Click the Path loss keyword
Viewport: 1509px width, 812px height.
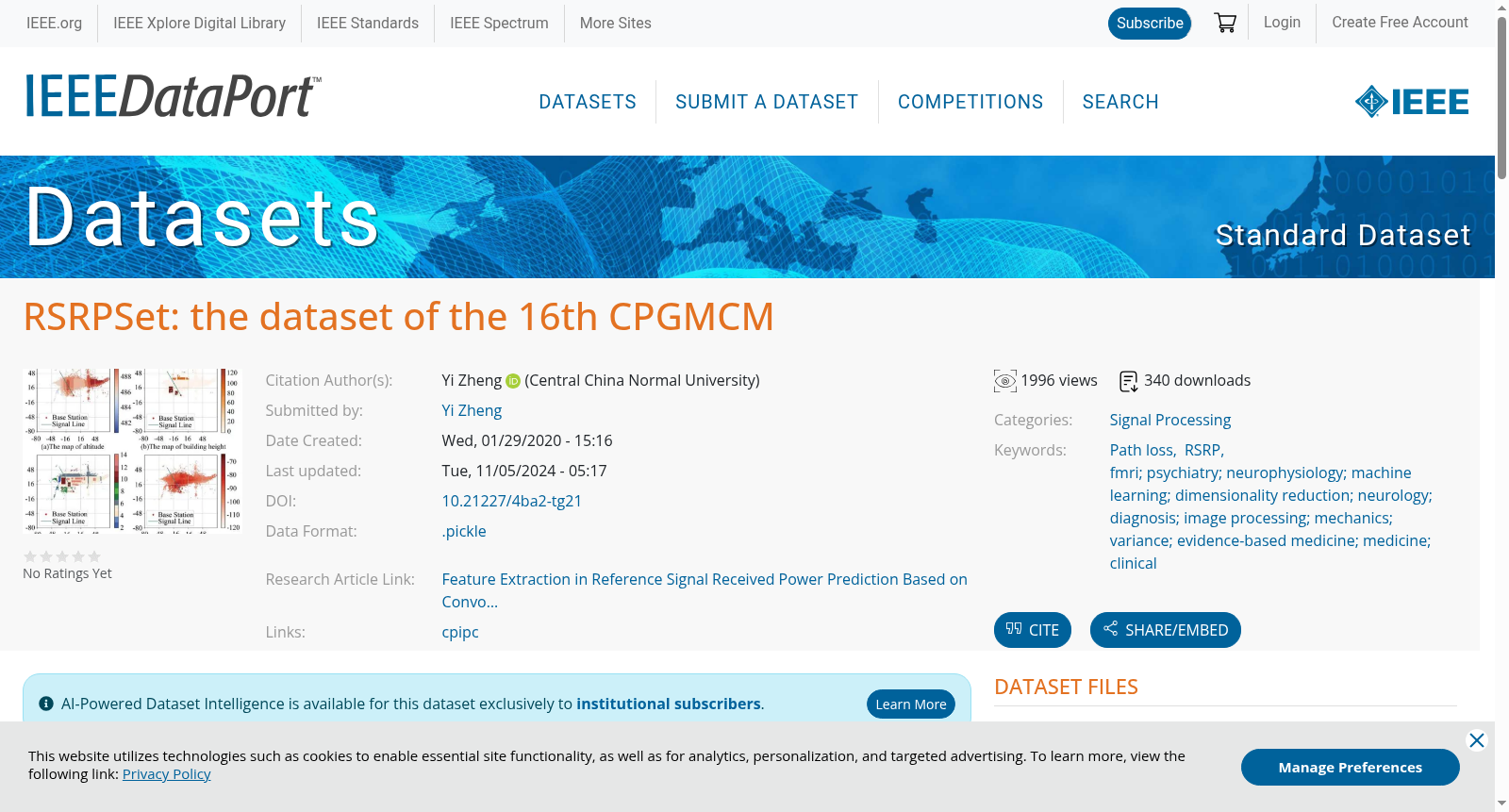[1142, 450]
